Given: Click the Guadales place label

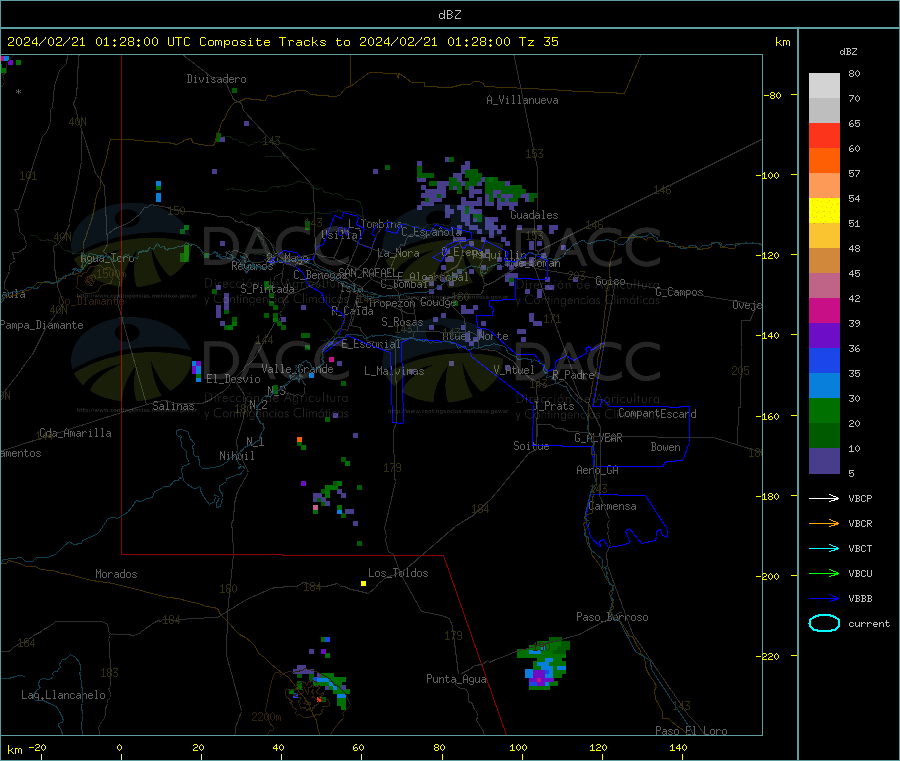Looking at the screenshot, I should [534, 215].
